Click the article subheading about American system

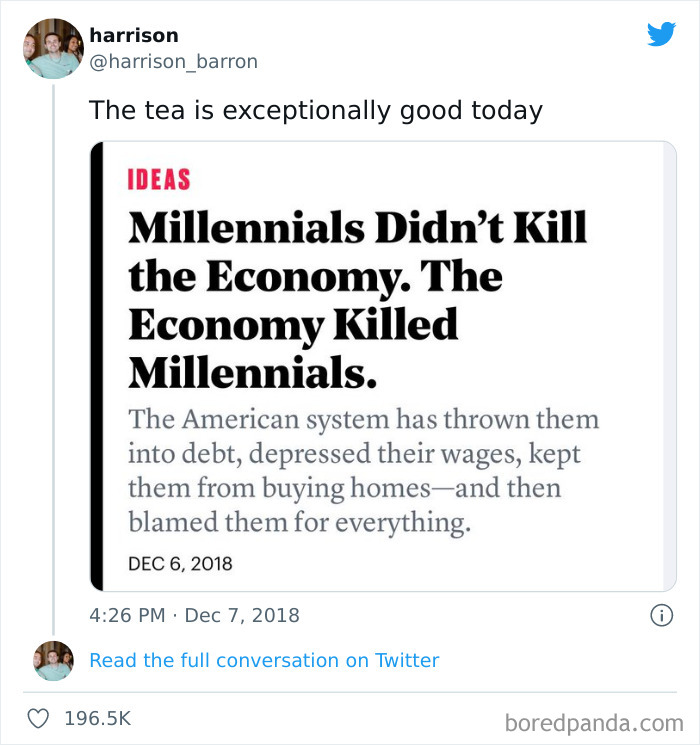pos(363,470)
